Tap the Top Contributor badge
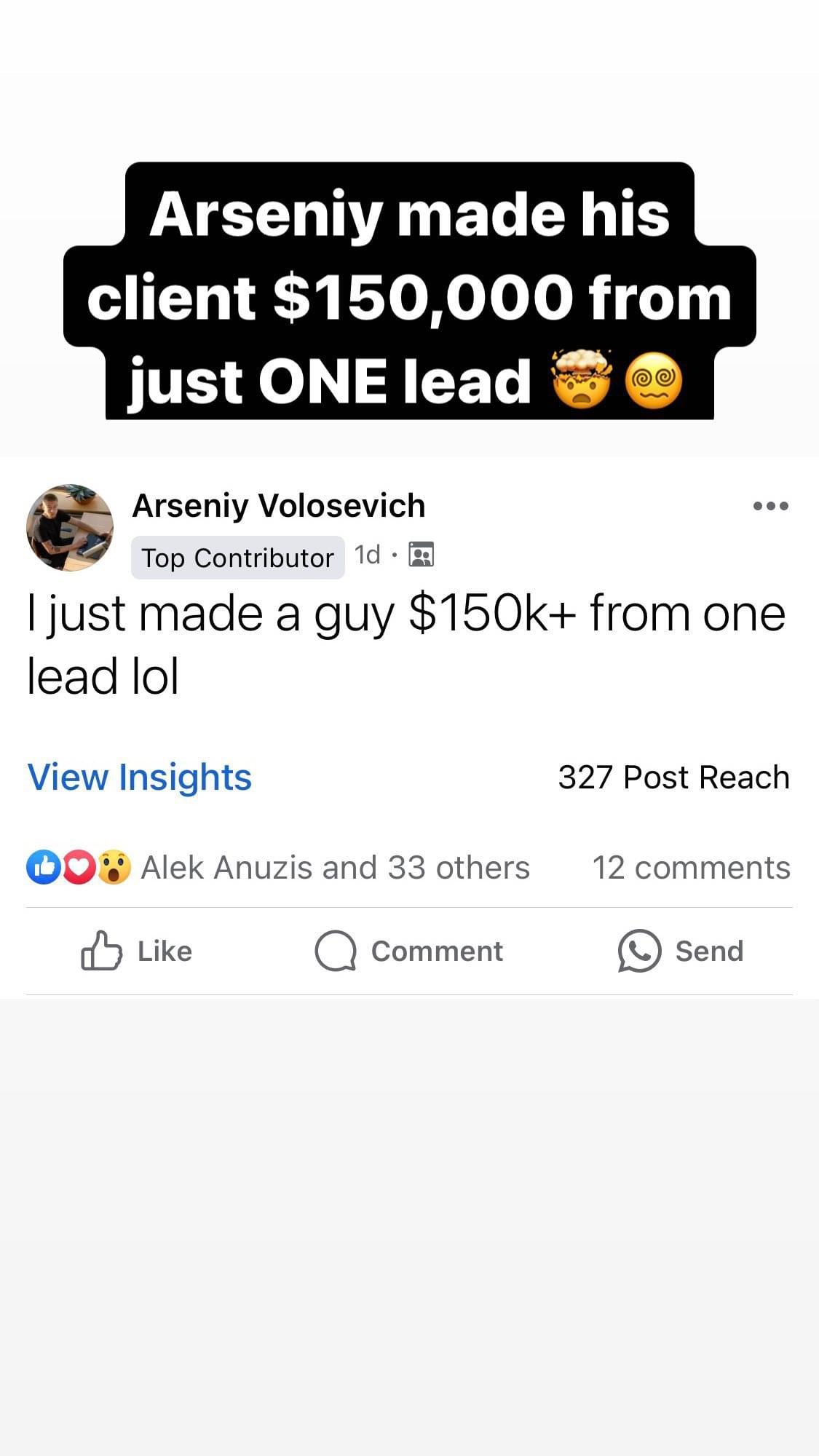The height and width of the screenshot is (1456, 819). click(x=237, y=558)
